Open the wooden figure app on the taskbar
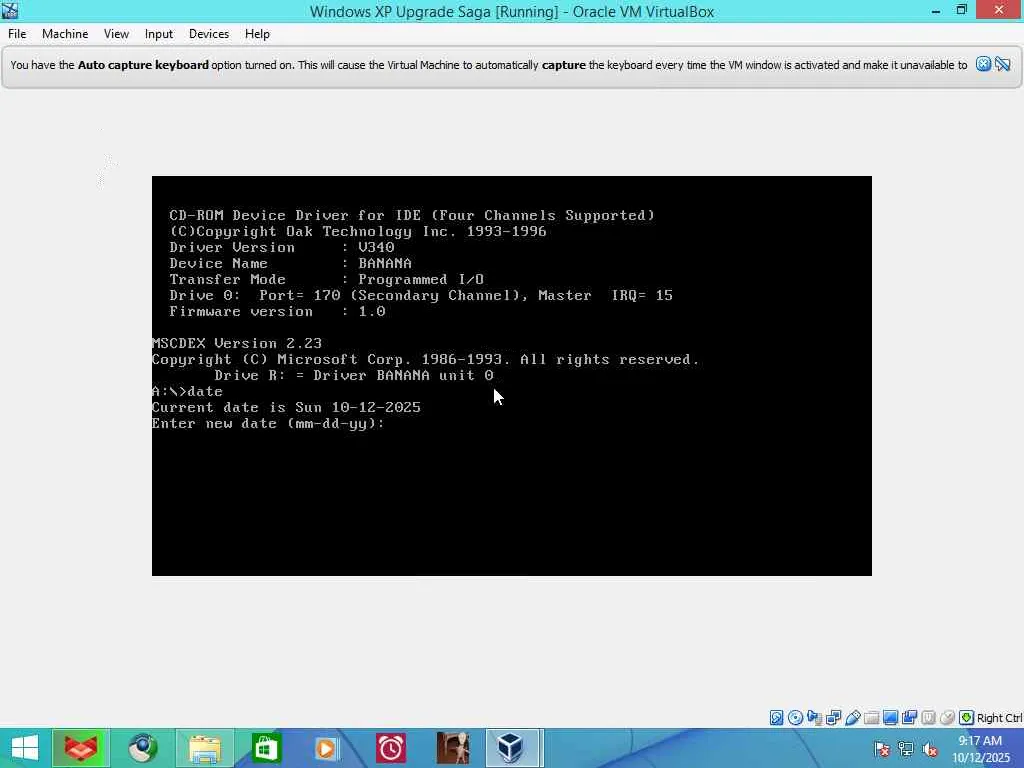The width and height of the screenshot is (1024, 768). tap(453, 748)
